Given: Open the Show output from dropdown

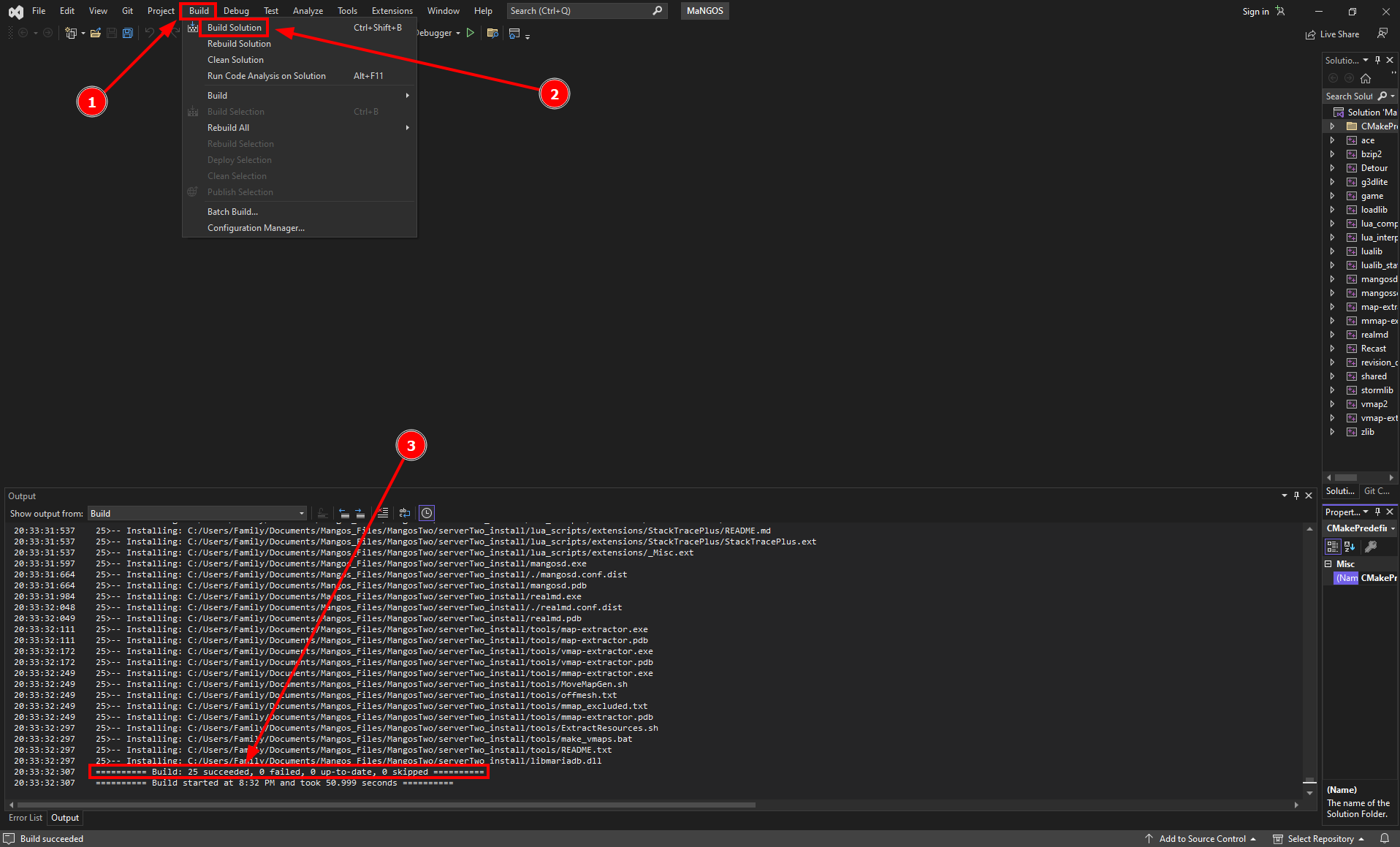Looking at the screenshot, I should 197,513.
